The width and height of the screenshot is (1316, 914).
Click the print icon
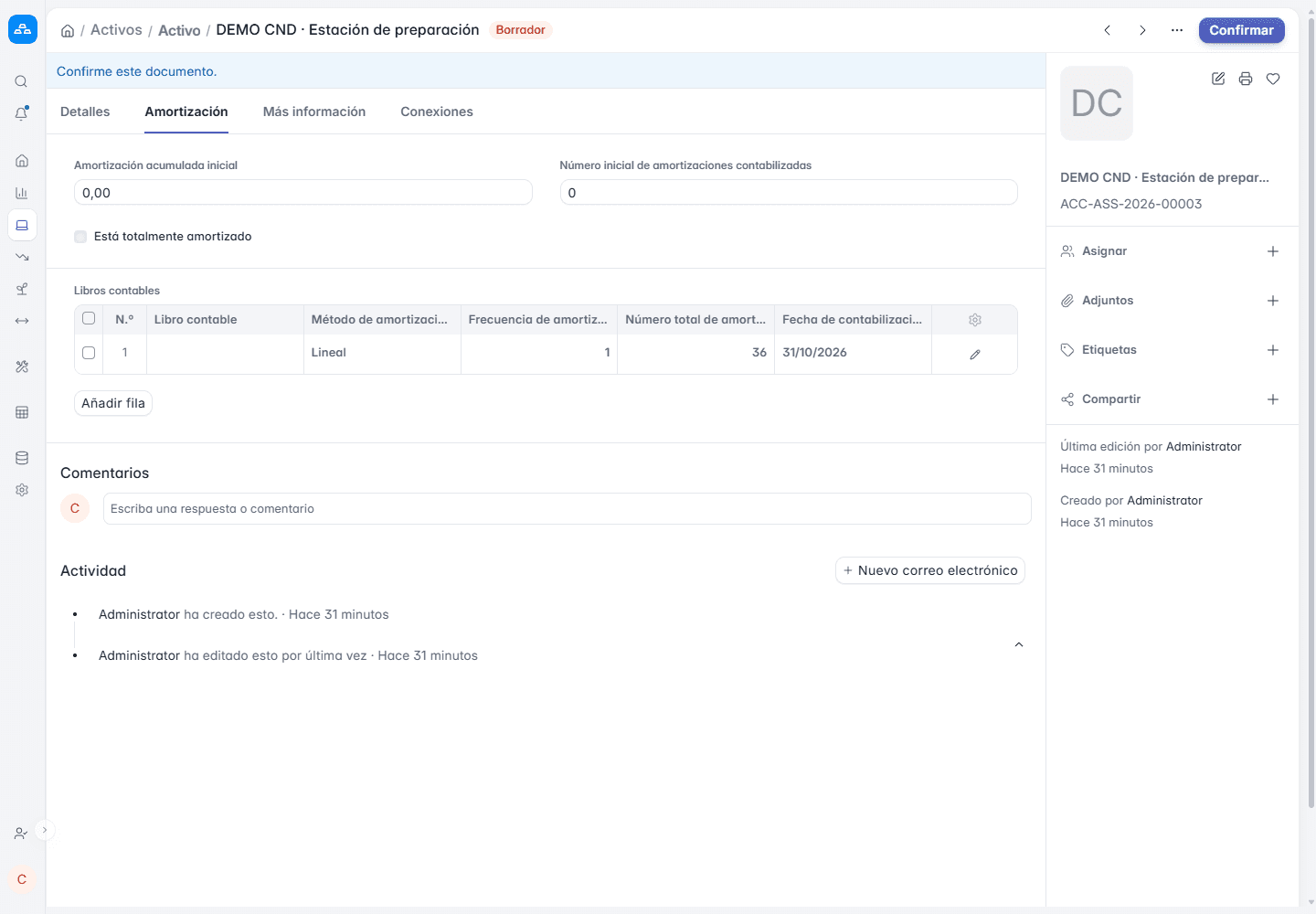coord(1246,79)
